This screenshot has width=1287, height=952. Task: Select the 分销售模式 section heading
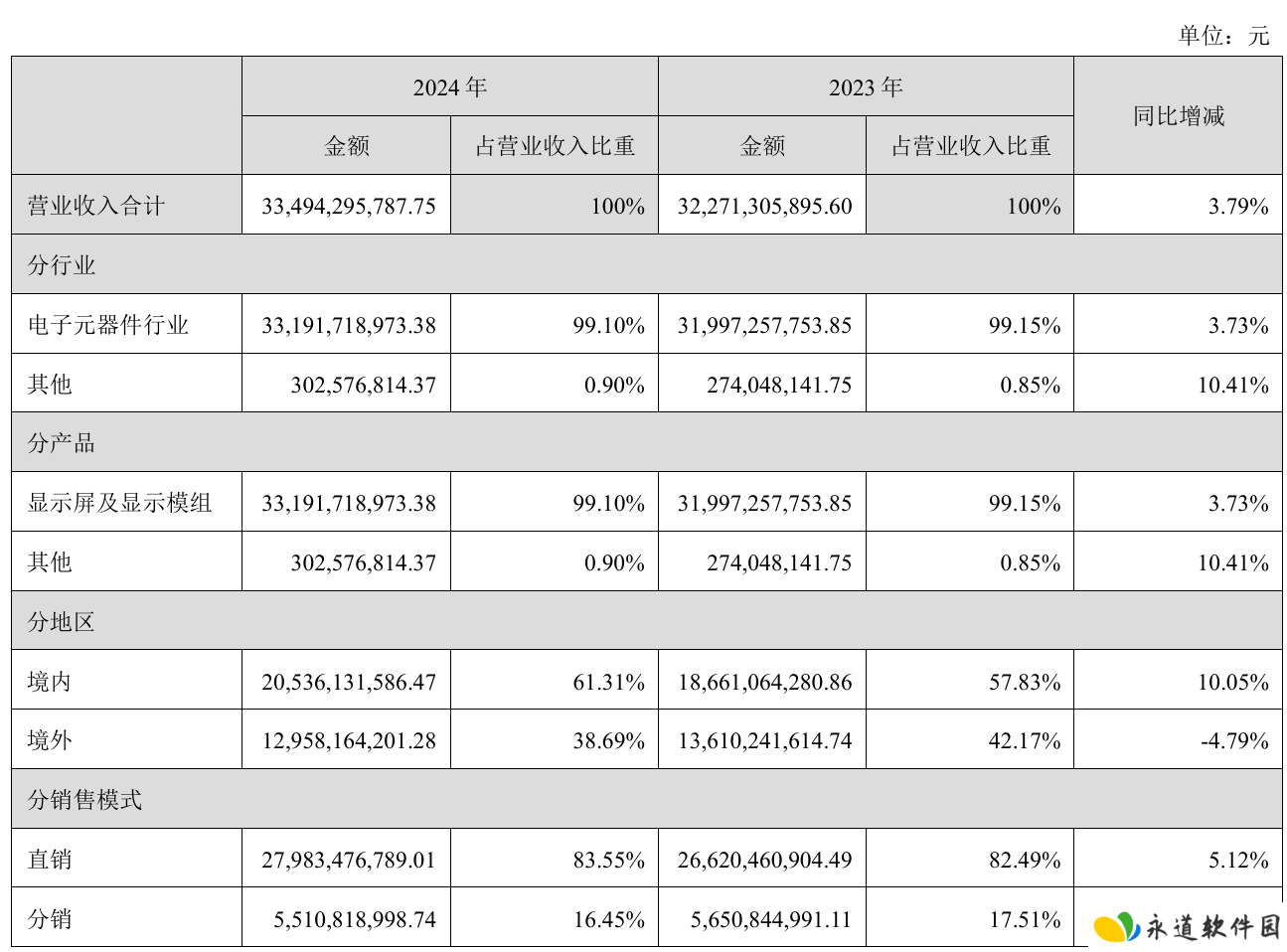tap(85, 800)
